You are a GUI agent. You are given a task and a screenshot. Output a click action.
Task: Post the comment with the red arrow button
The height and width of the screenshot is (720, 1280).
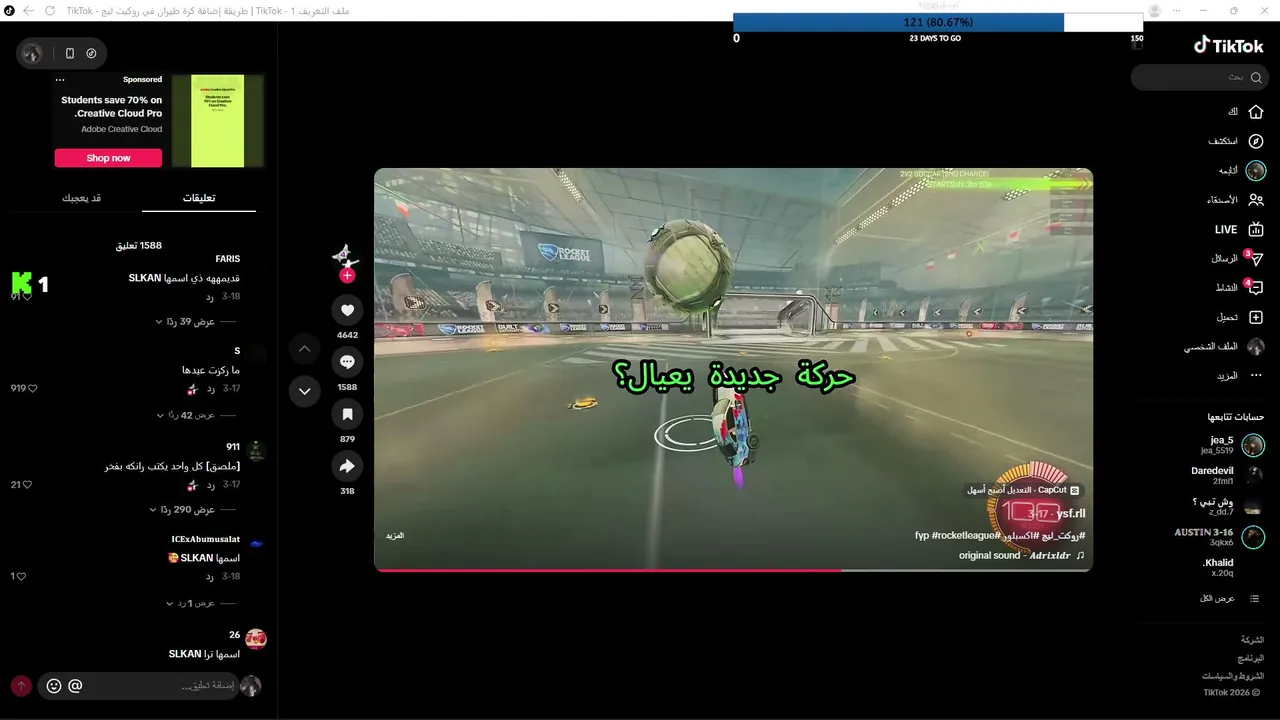(x=21, y=686)
